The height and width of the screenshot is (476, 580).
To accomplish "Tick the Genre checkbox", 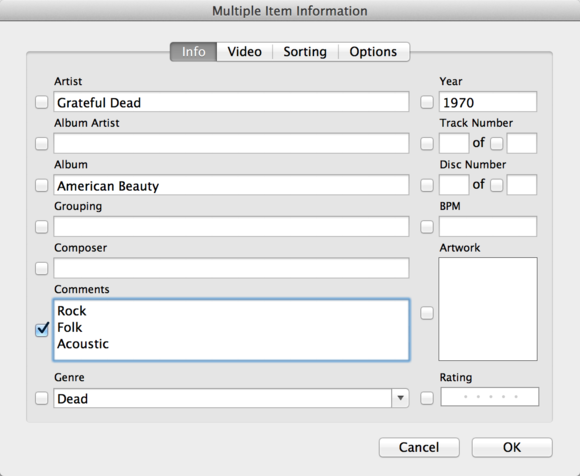I will click(x=41, y=398).
